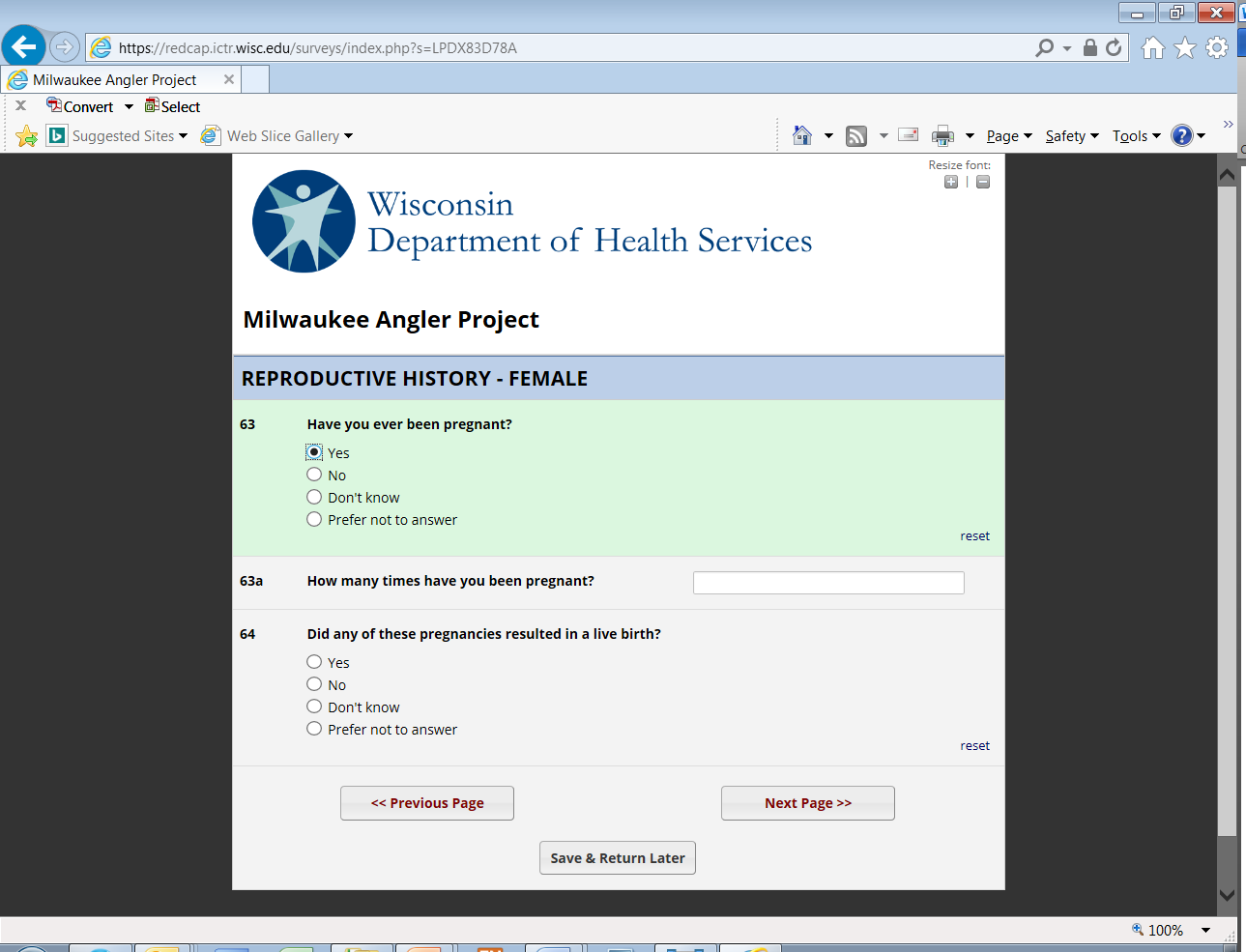Image resolution: width=1246 pixels, height=952 pixels.
Task: Click the vertical scrollbar thumb
Action: (x=1227, y=510)
